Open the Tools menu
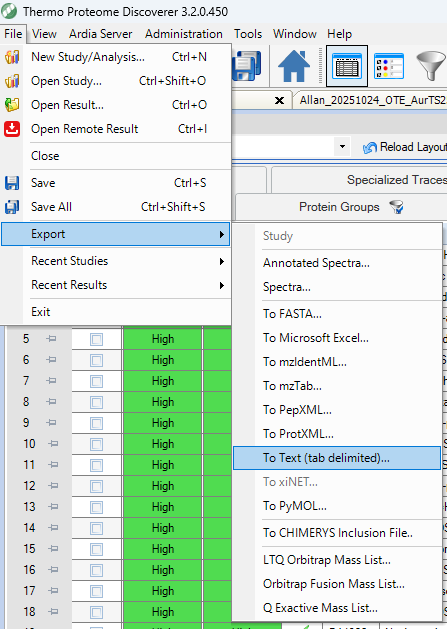The height and width of the screenshot is (629, 447). point(248,34)
